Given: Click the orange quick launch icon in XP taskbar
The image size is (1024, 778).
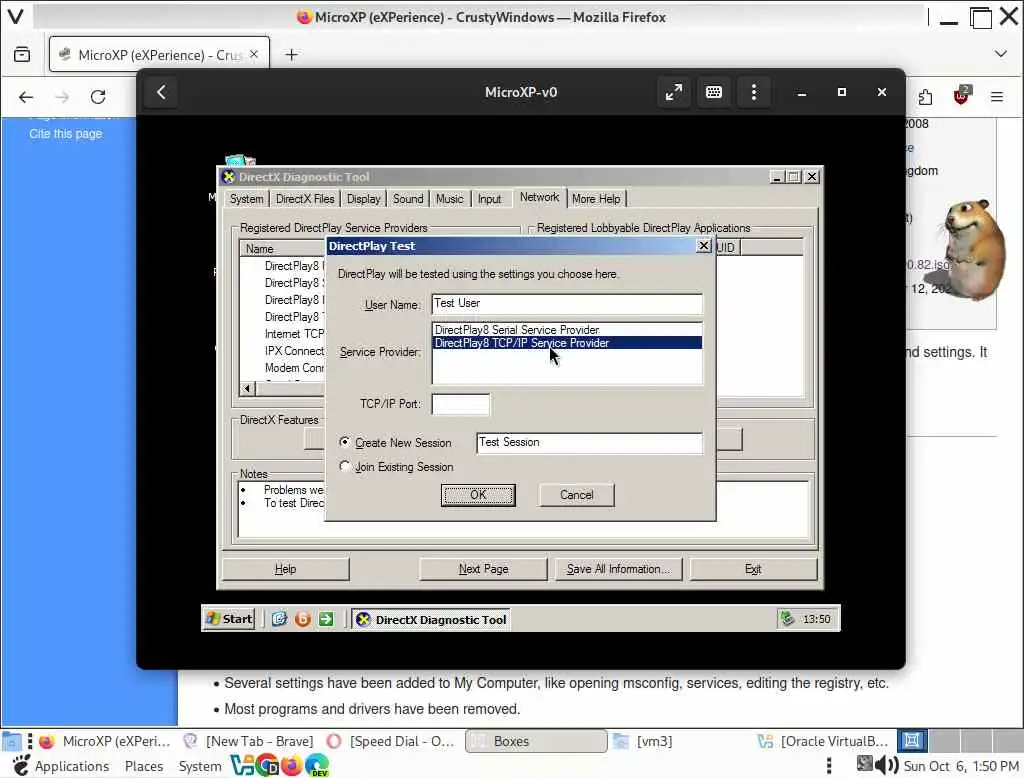Looking at the screenshot, I should point(302,619).
